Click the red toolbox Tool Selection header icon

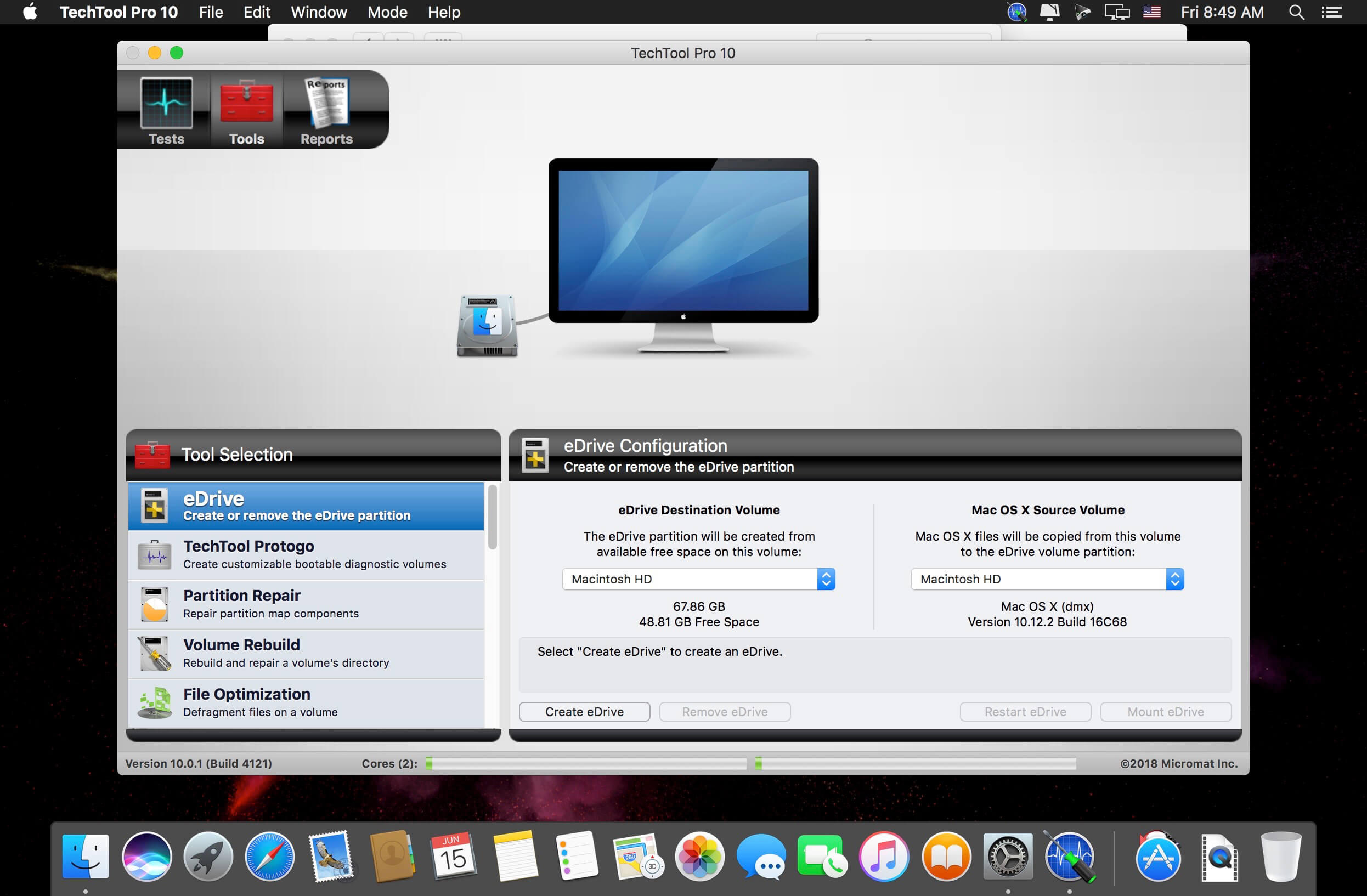[152, 455]
